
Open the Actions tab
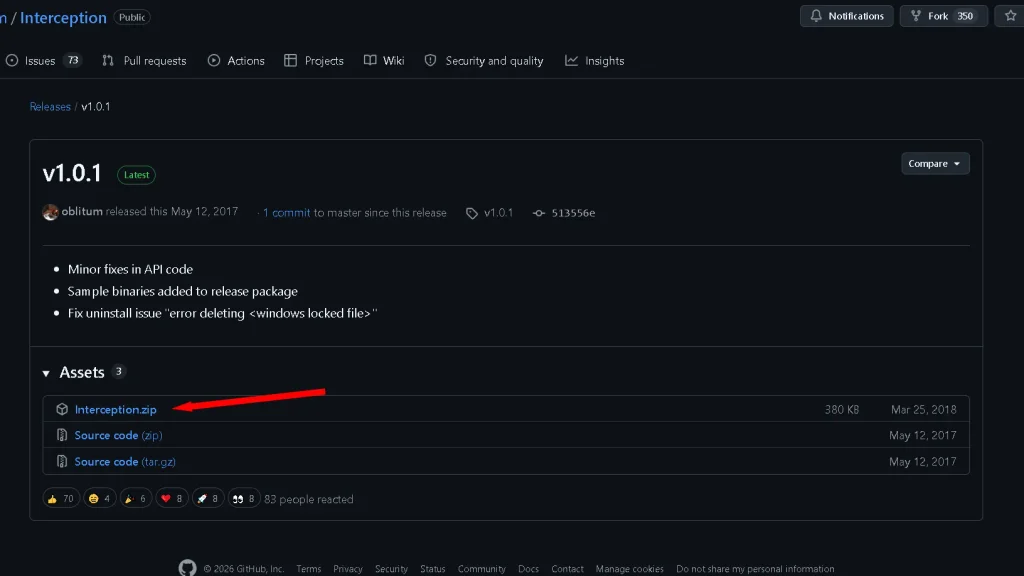pos(236,61)
